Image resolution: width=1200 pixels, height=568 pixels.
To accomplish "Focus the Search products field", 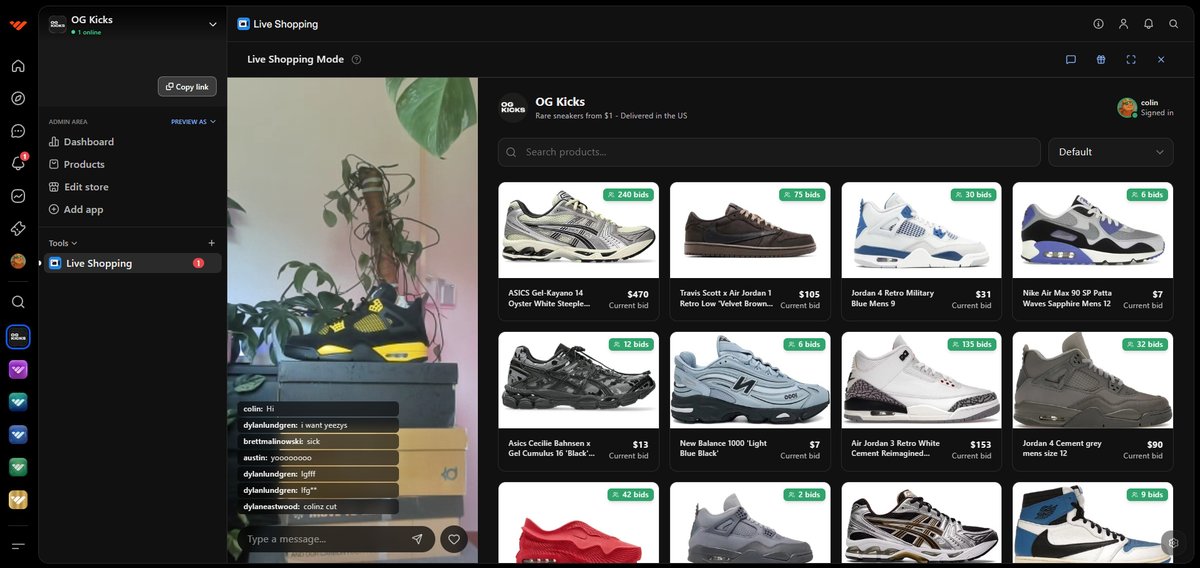I will (769, 152).
